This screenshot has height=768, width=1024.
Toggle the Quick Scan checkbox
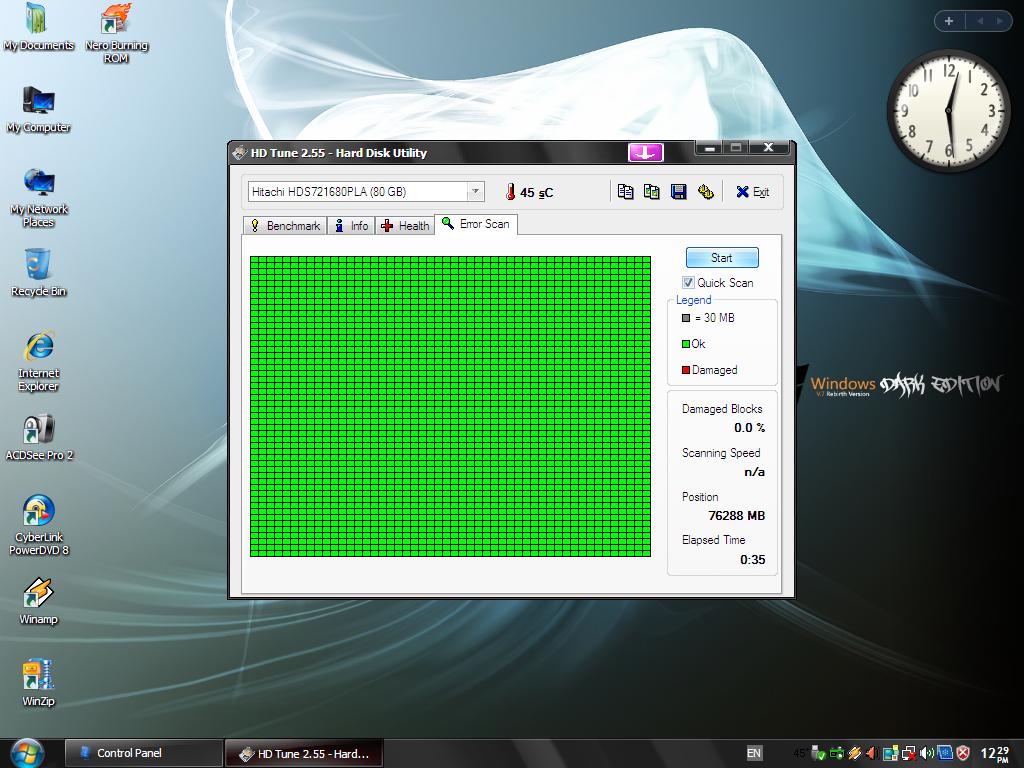[688, 283]
